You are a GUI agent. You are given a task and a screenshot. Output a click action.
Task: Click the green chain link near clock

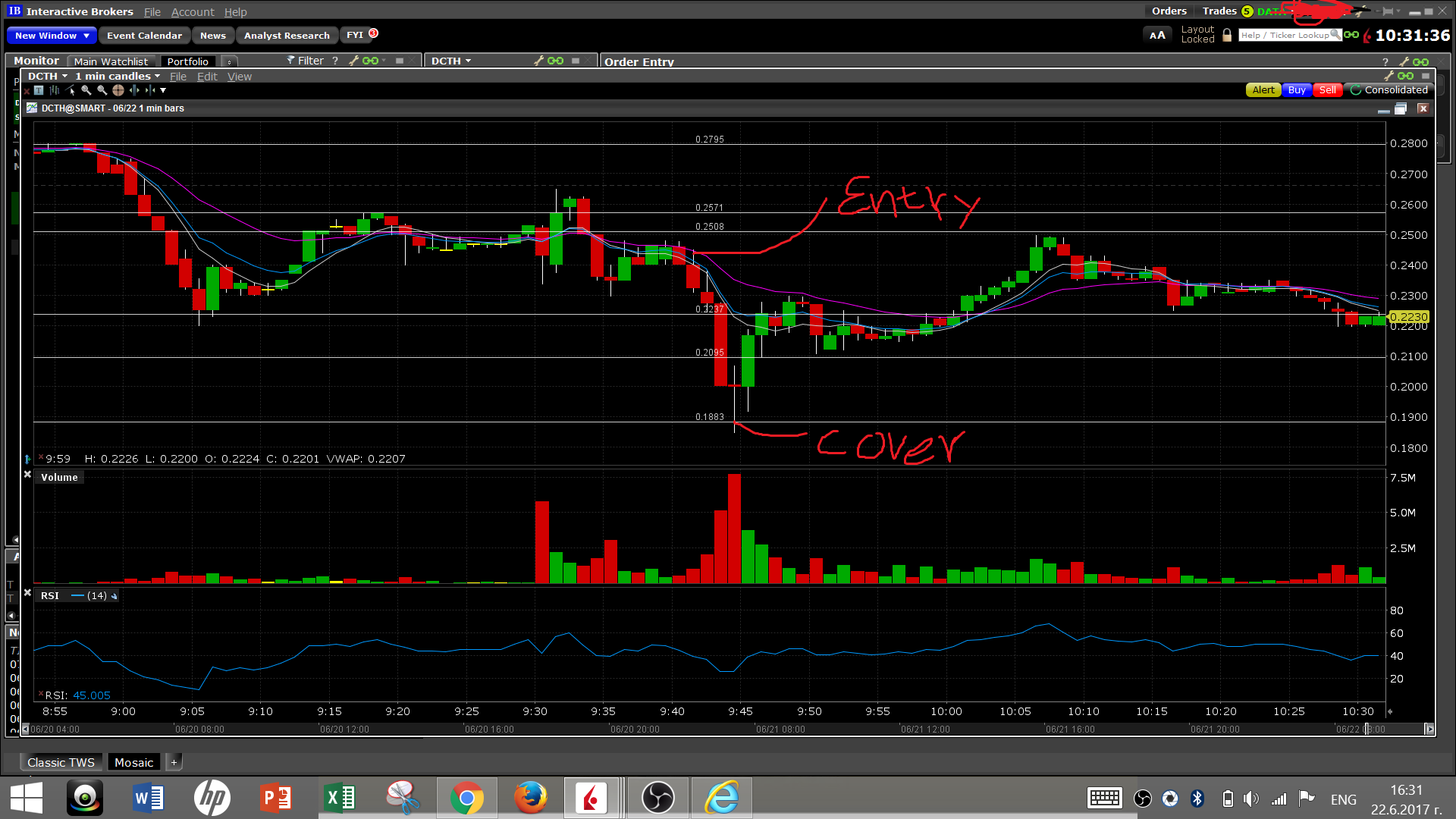1351,35
